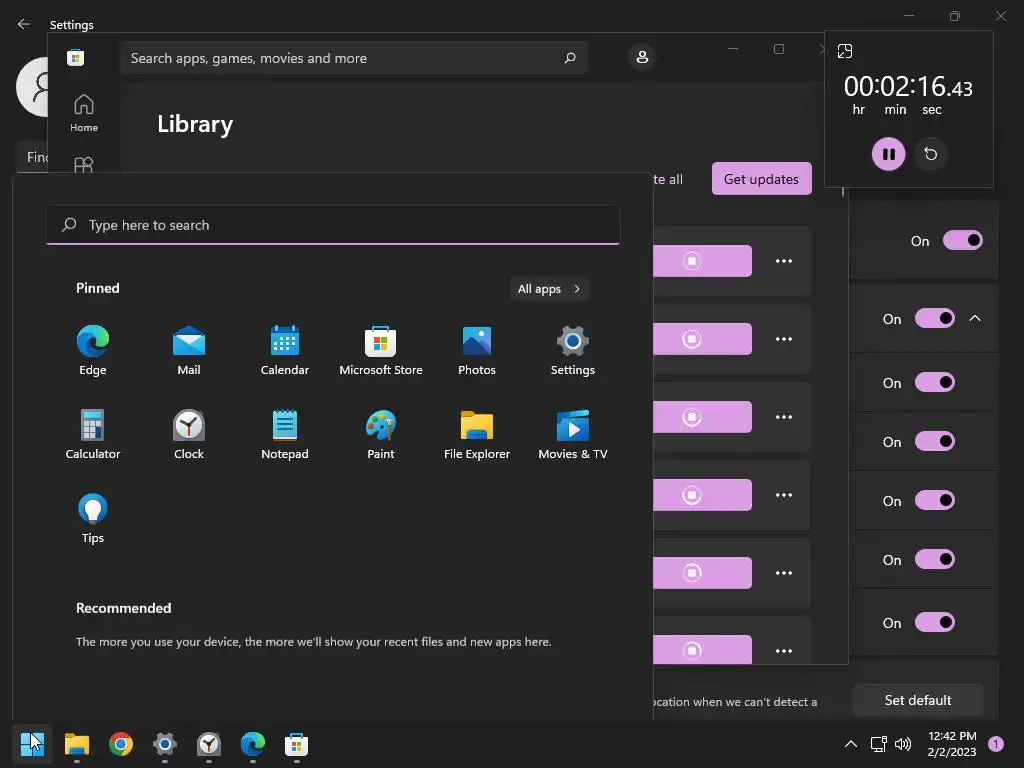
Task: Click the Start menu search box
Action: coord(333,225)
